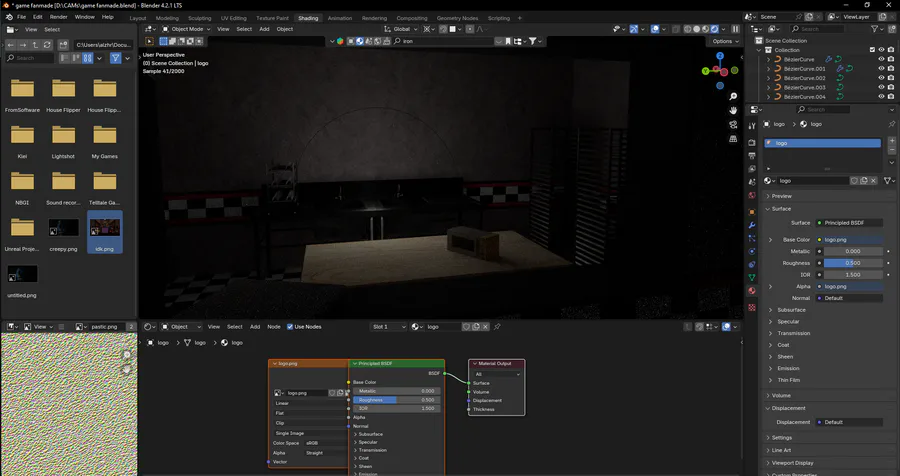Select rendered viewport shading sphere icon
The width and height of the screenshot is (900, 476).
(715, 29)
